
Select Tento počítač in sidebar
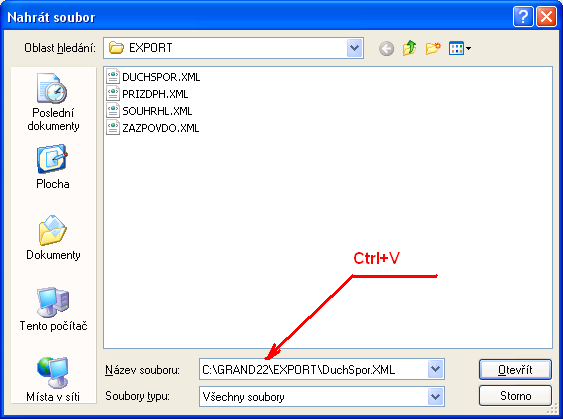tap(53, 309)
